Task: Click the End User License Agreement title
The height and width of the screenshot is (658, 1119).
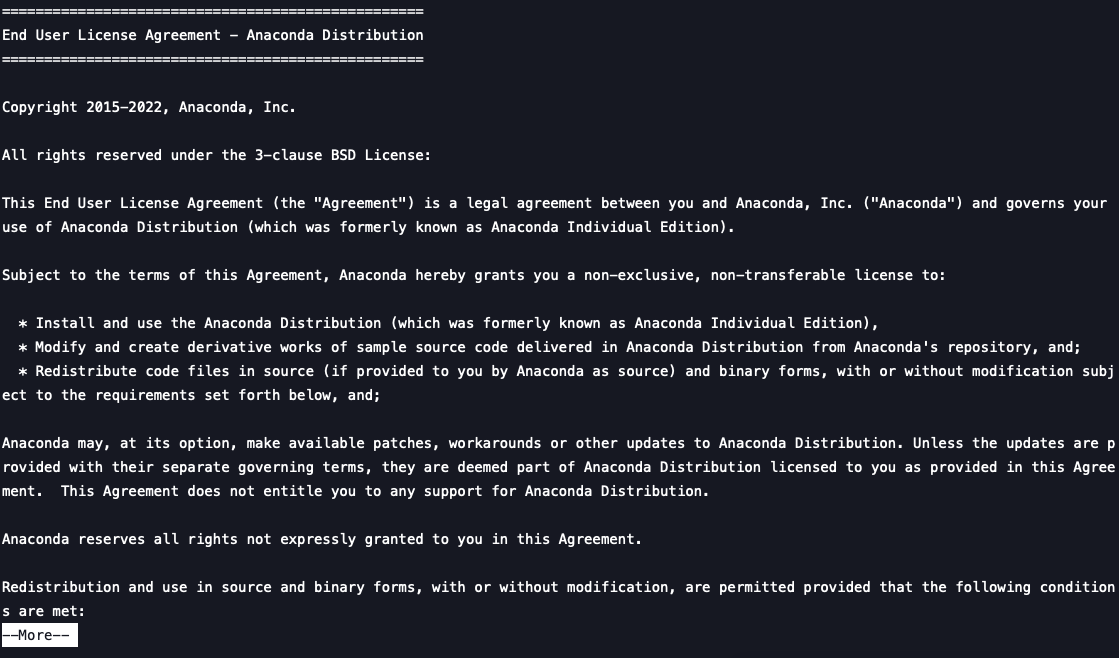Action: coord(212,35)
